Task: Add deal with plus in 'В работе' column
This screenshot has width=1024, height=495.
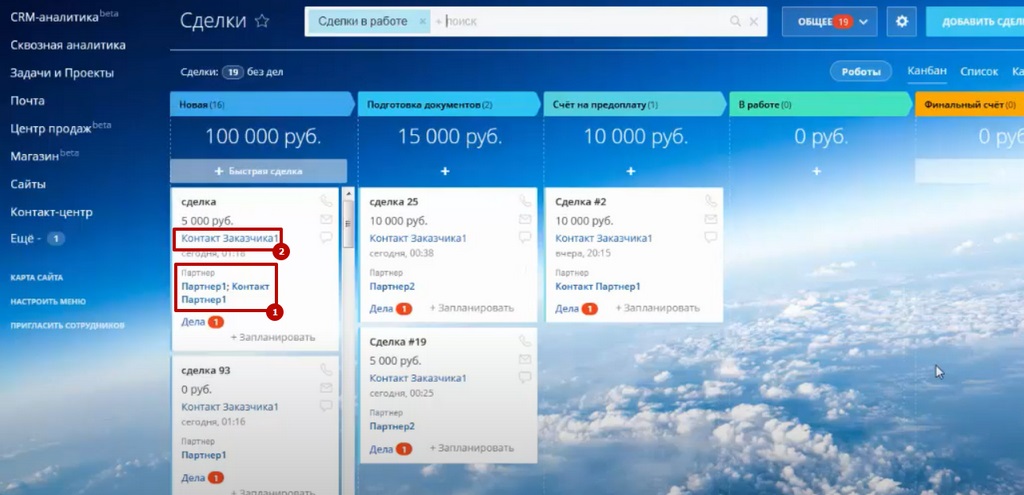Action: (816, 171)
